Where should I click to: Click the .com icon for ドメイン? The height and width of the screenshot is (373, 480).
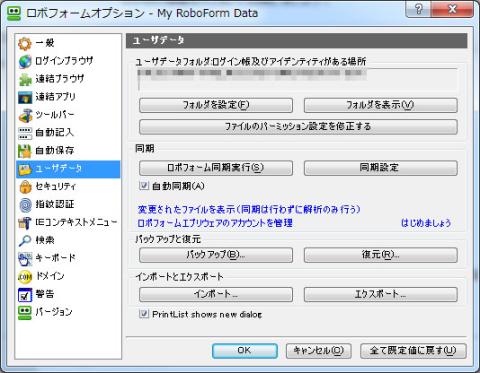[25, 277]
